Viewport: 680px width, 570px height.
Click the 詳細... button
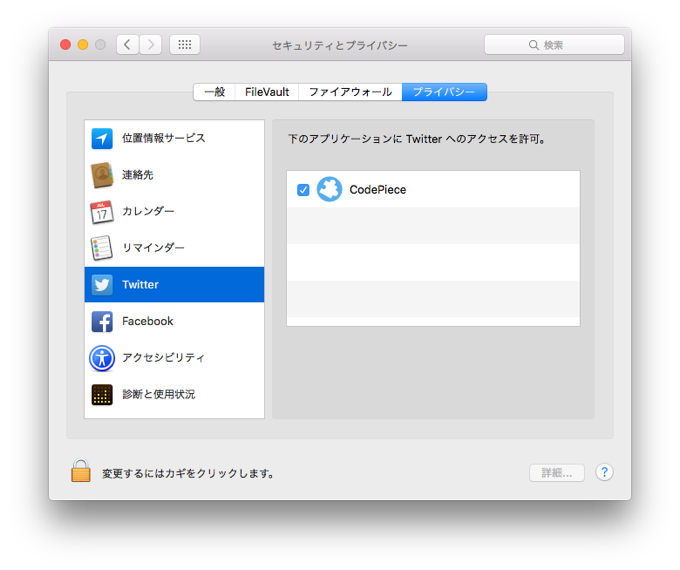click(x=557, y=473)
